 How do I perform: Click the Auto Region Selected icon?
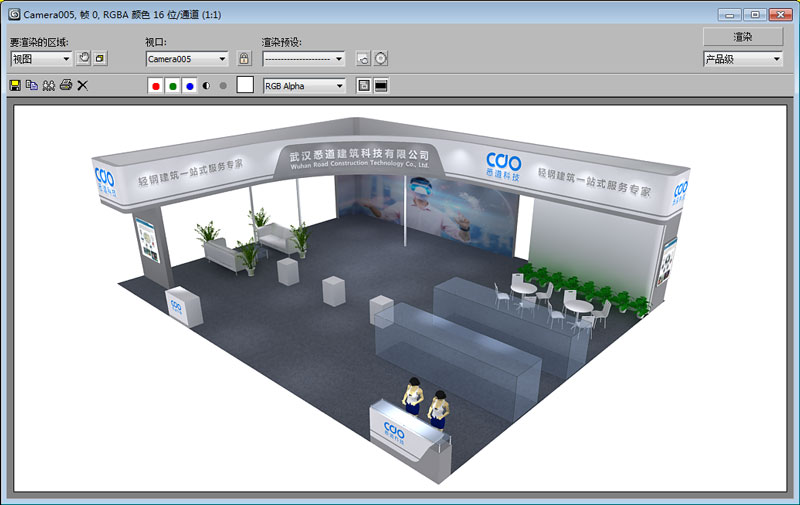(x=101, y=59)
